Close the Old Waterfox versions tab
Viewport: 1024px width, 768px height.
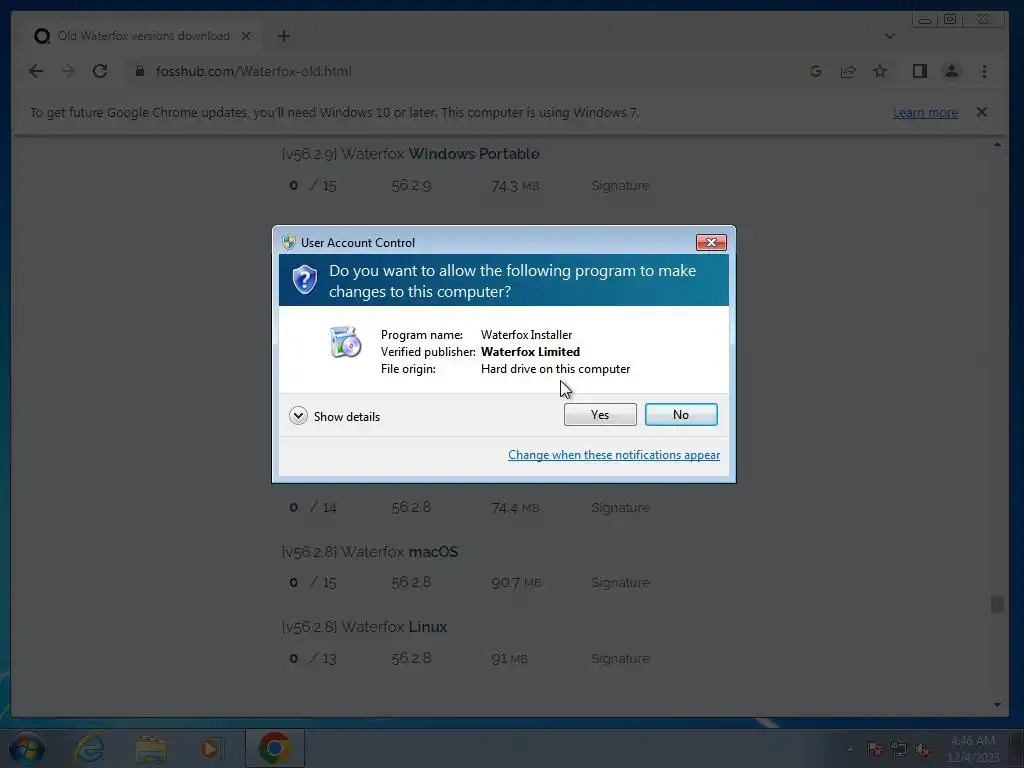tap(246, 36)
